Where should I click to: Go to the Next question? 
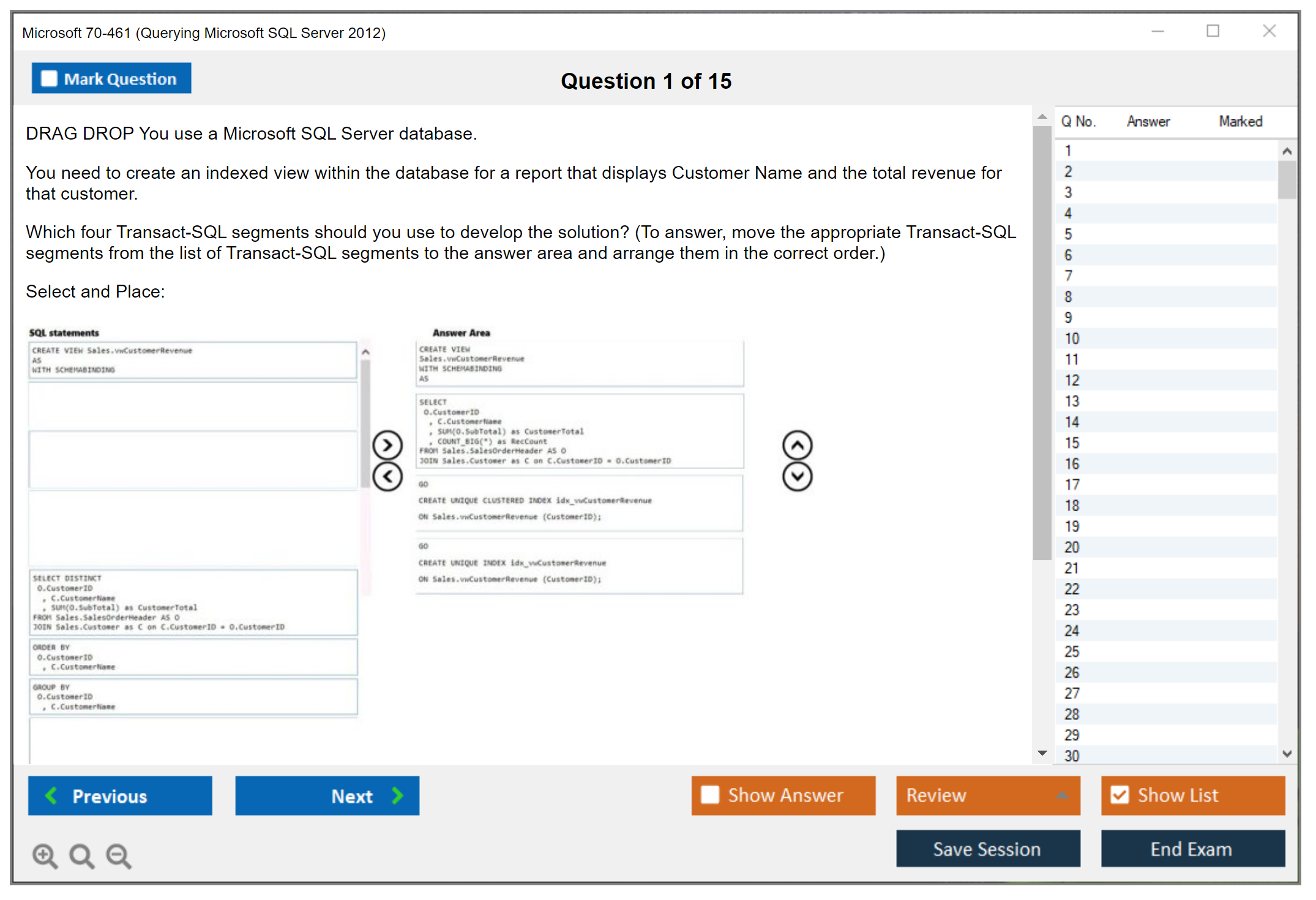(327, 795)
